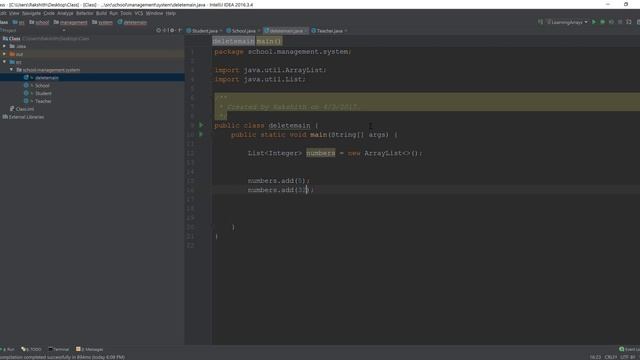This screenshot has width=640, height=360.
Task: Open the TODO tool window at the bottom
Action: 31,349
